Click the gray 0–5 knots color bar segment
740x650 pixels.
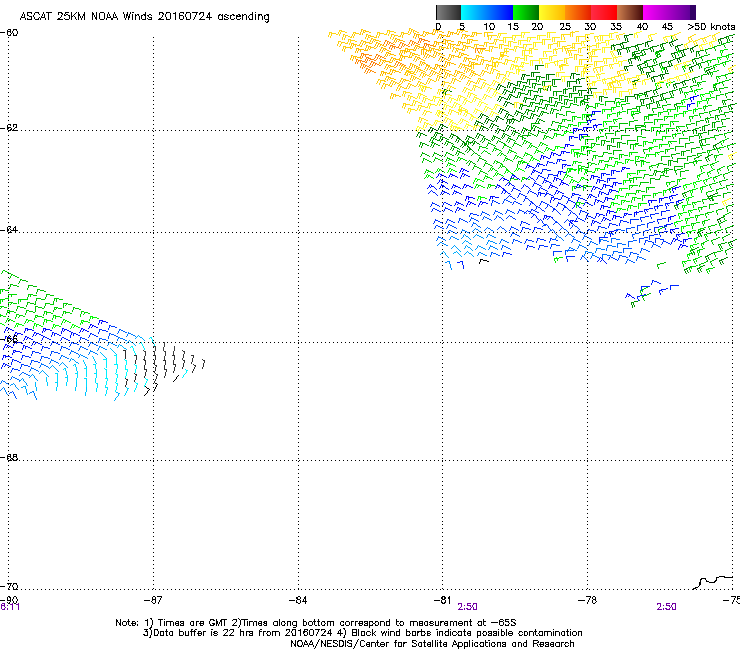pyautogui.click(x=449, y=12)
